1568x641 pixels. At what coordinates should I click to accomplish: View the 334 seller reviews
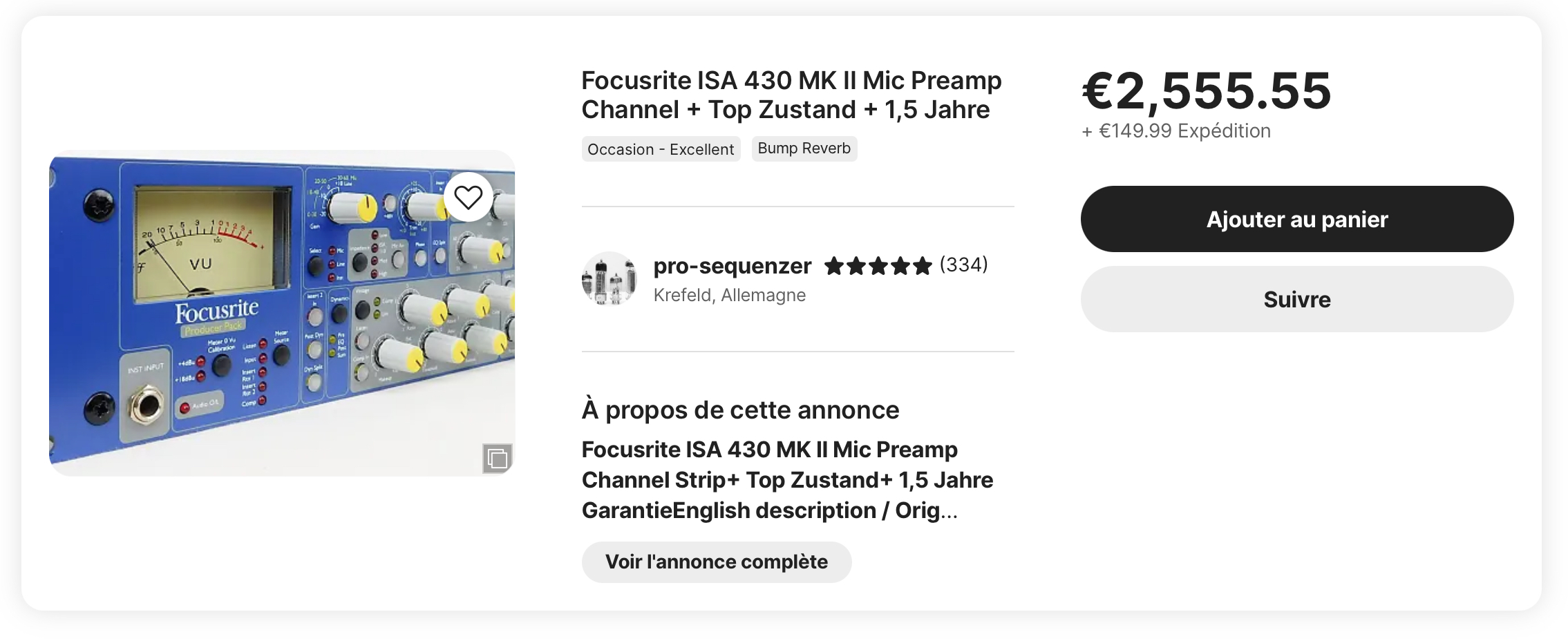tap(963, 265)
